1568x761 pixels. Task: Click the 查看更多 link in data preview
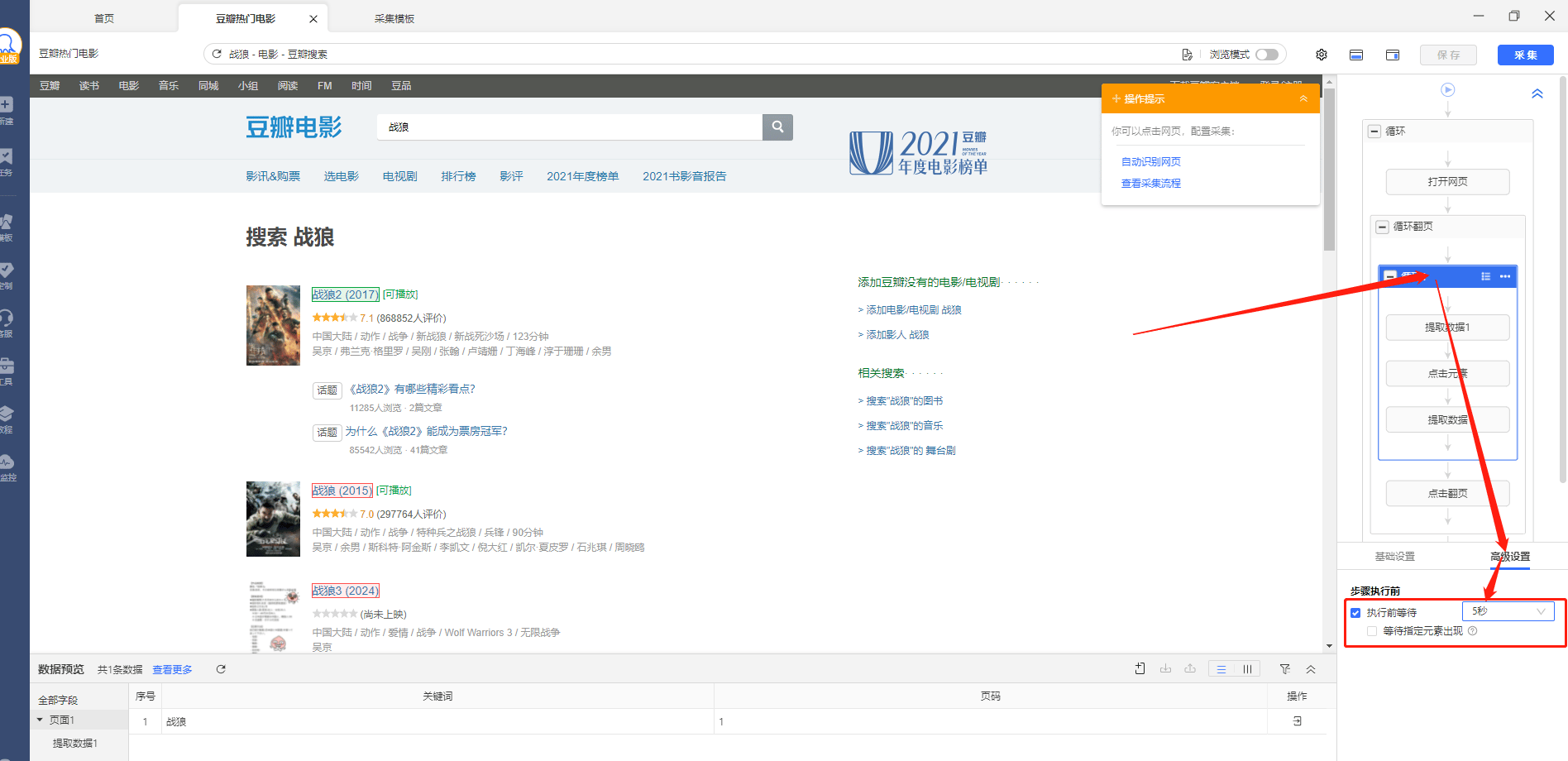pos(172,670)
